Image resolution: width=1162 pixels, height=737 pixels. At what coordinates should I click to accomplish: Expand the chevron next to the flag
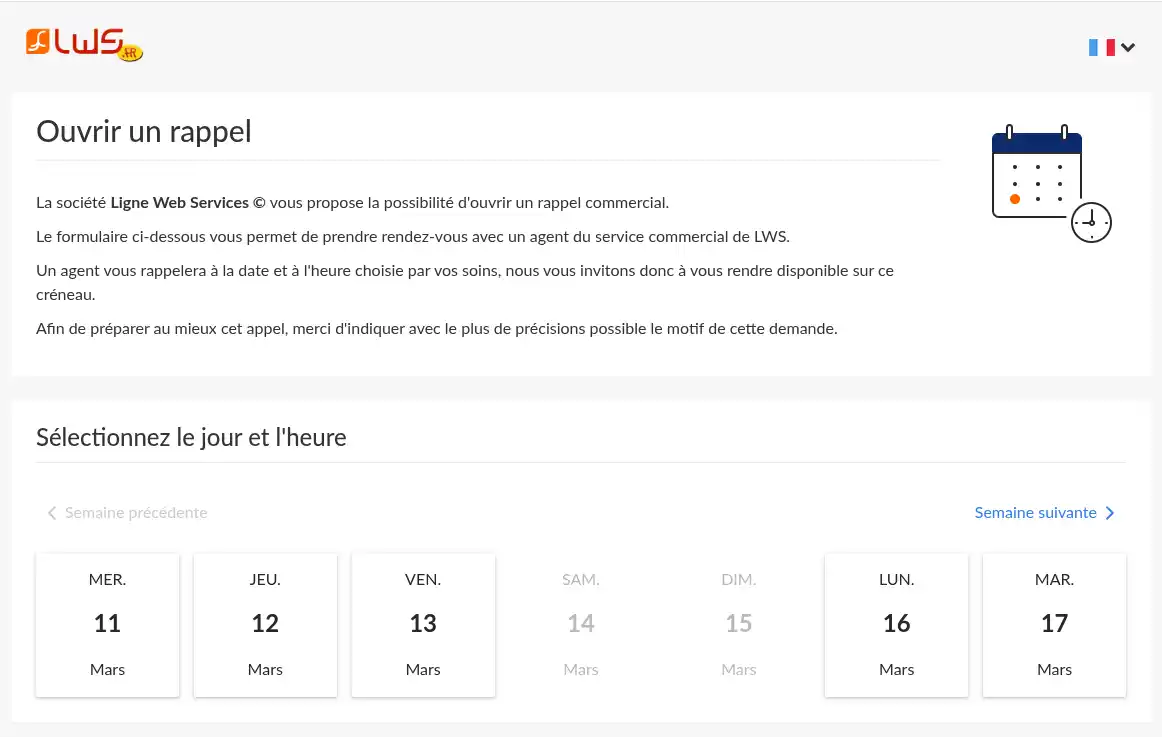pyautogui.click(x=1128, y=46)
